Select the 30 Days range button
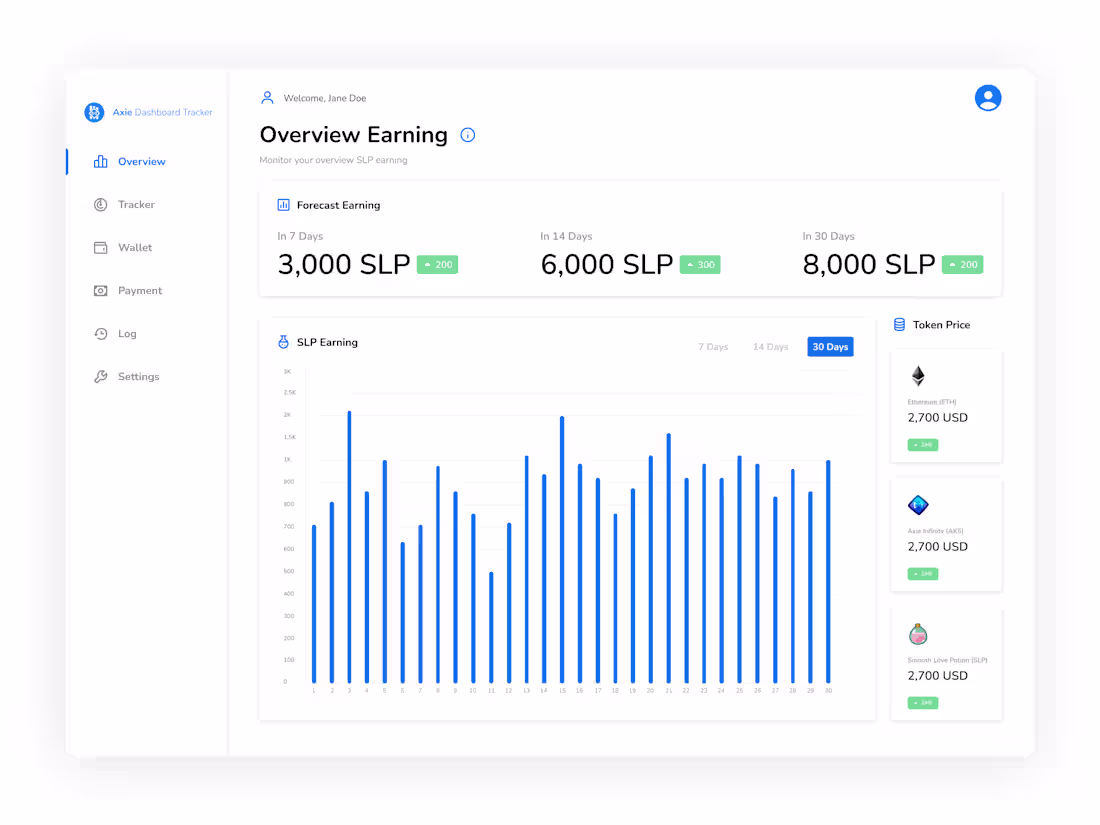The image size is (1100, 825). pyautogui.click(x=830, y=346)
